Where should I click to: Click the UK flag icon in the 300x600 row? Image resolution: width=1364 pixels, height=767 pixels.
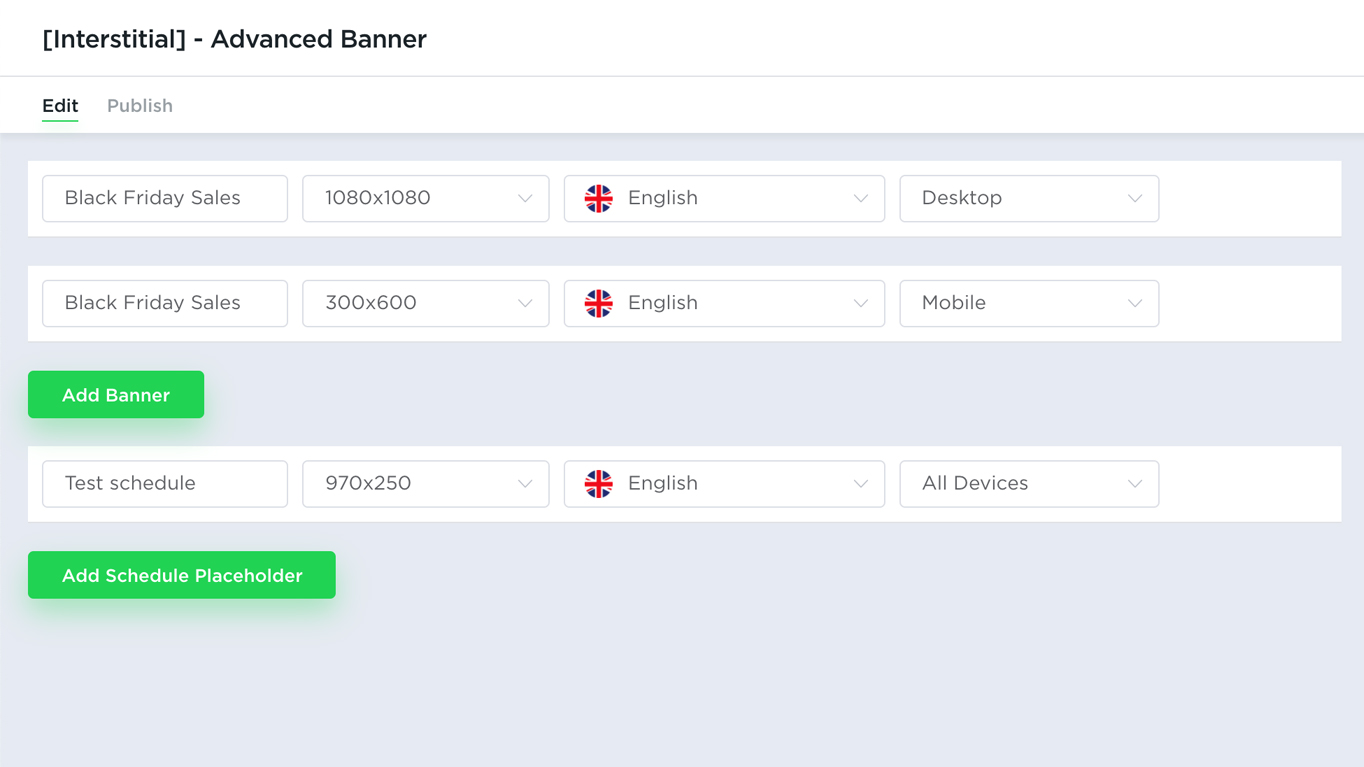598,303
